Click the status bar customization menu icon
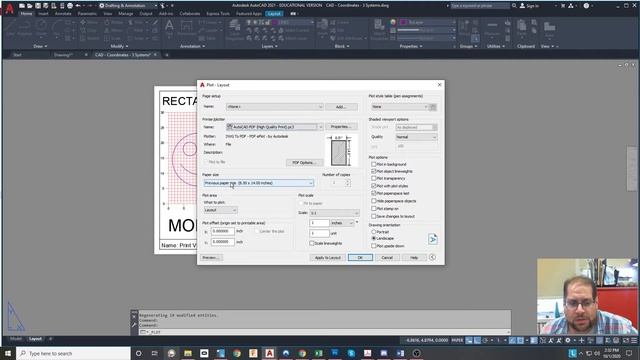 coord(634,340)
